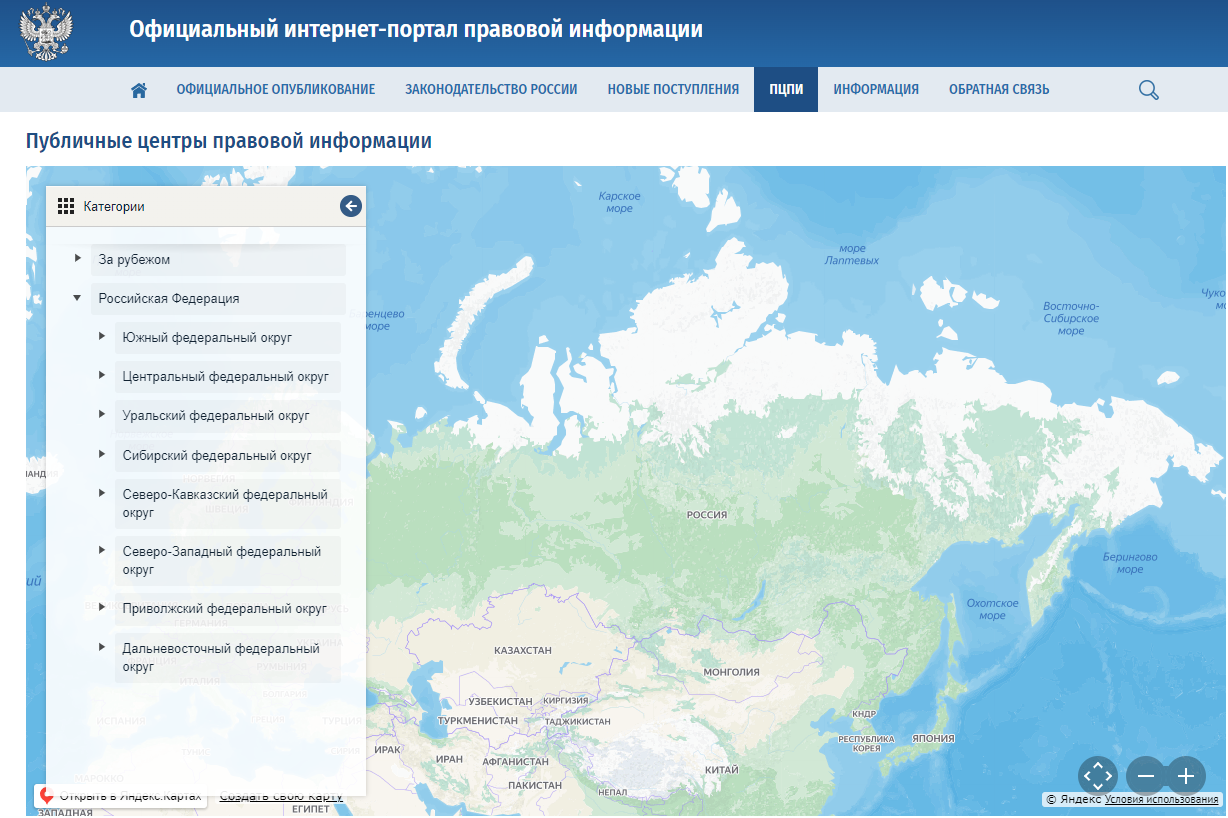Toggle fullscreen map view button

(x=1098, y=776)
